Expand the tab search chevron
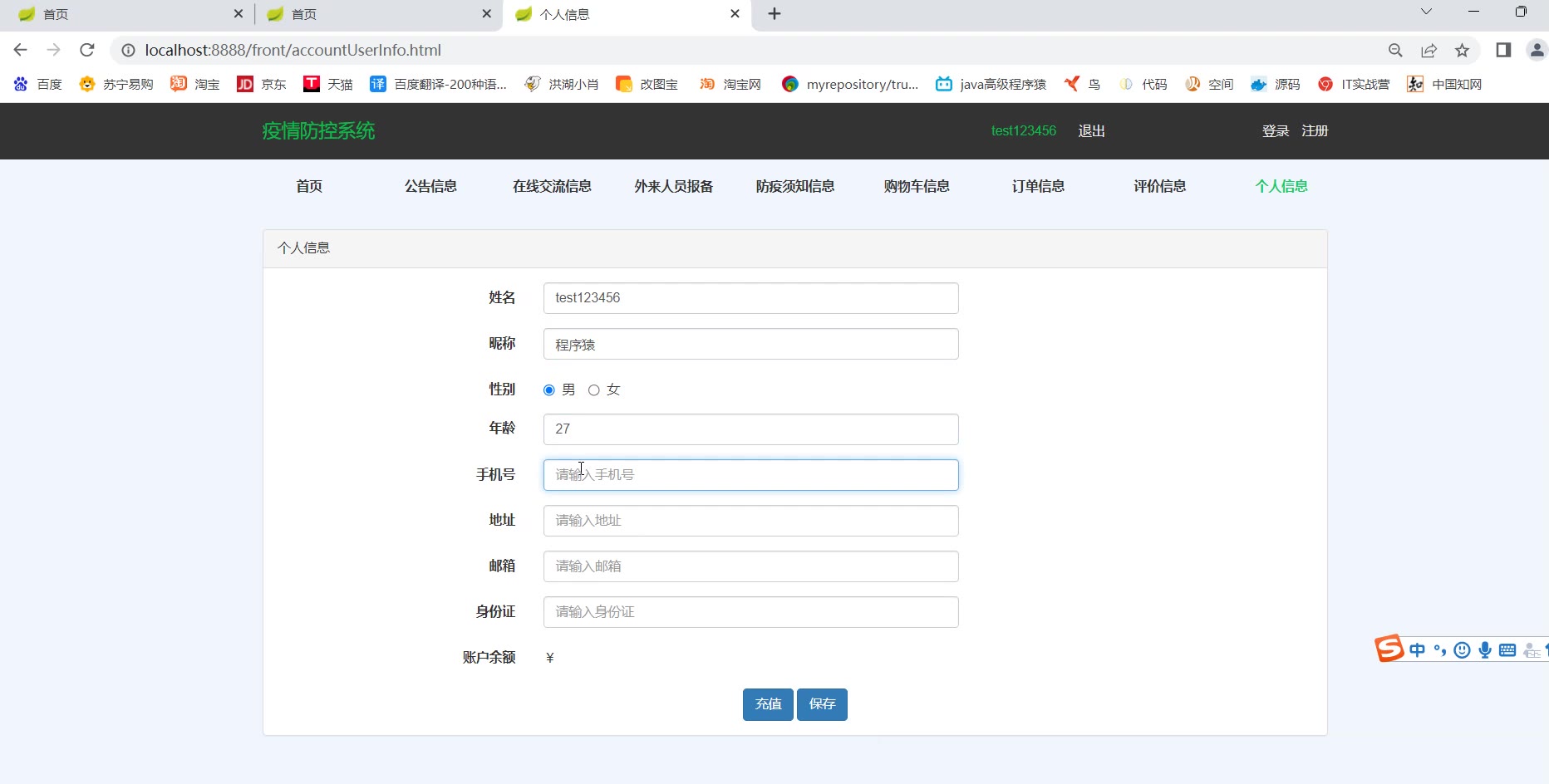The height and width of the screenshot is (784, 1549). click(x=1426, y=12)
